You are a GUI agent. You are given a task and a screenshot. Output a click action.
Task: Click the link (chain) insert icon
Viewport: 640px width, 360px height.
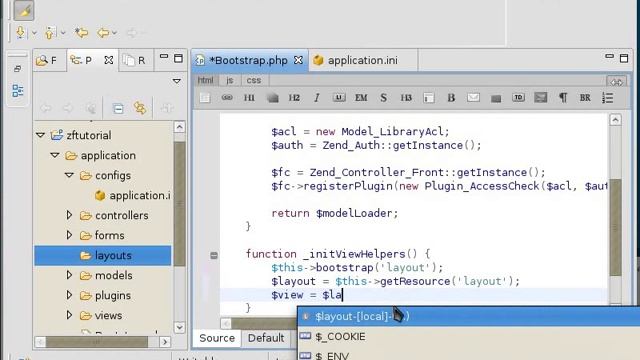pos(227,98)
